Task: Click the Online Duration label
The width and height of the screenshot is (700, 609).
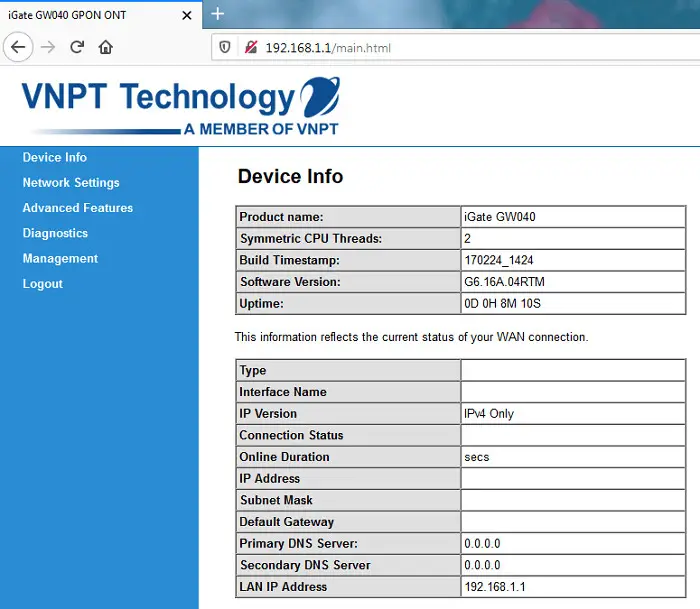Action: (284, 457)
